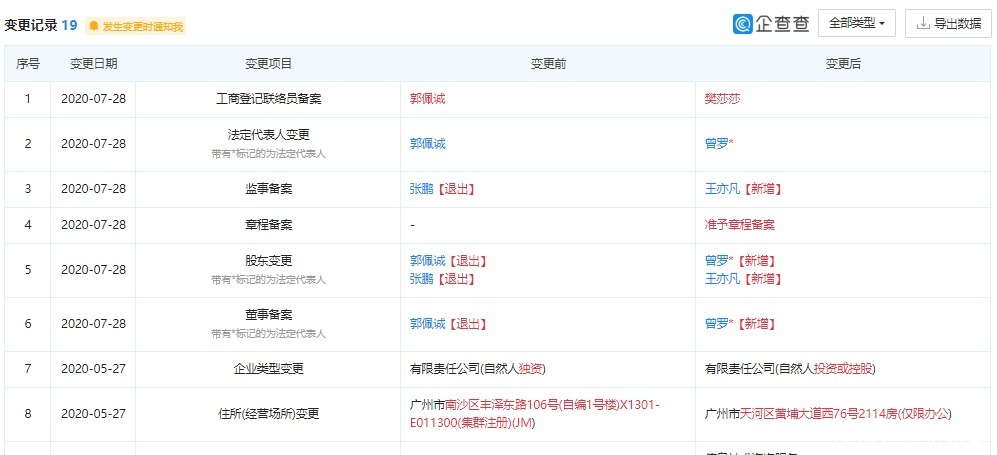
Task: Click 发生变更时通知我 button
Action: click(135, 26)
